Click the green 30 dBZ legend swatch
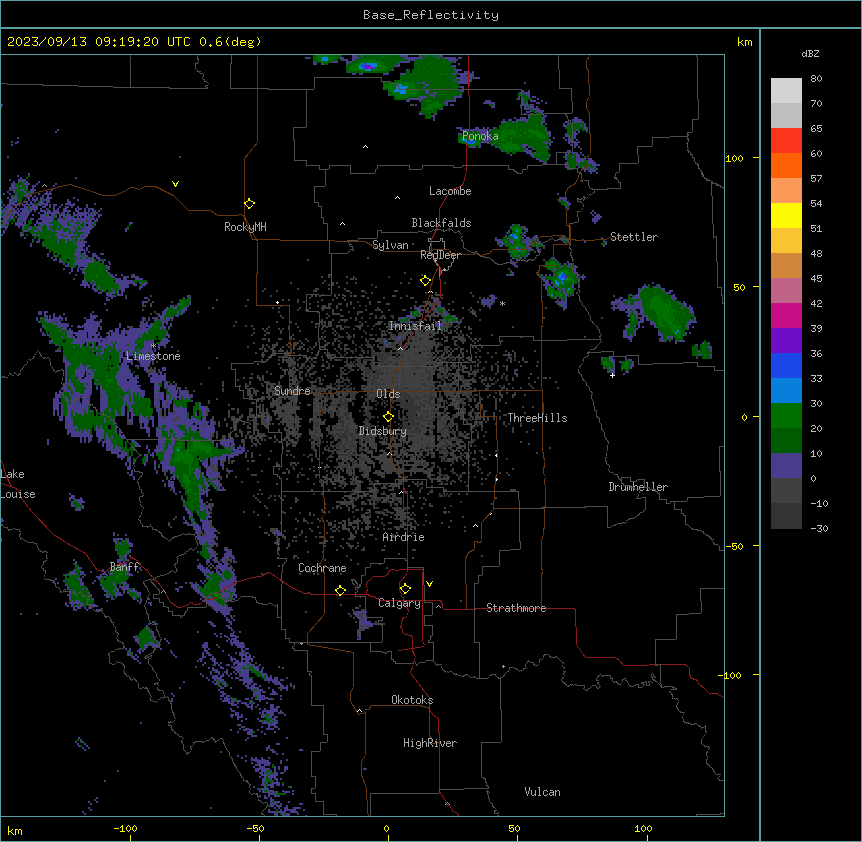This screenshot has height=842, width=862. point(786,416)
